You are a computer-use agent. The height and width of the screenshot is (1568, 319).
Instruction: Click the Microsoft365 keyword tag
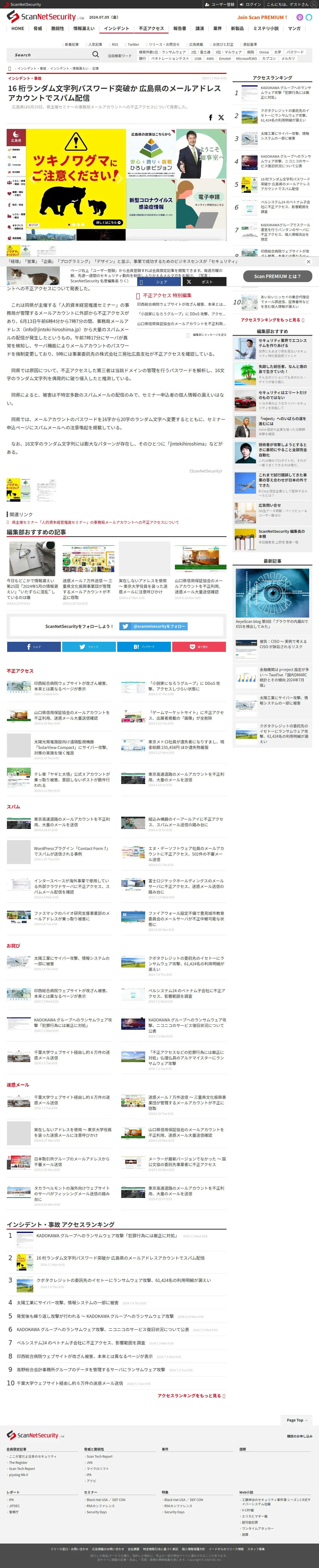[246, 58]
